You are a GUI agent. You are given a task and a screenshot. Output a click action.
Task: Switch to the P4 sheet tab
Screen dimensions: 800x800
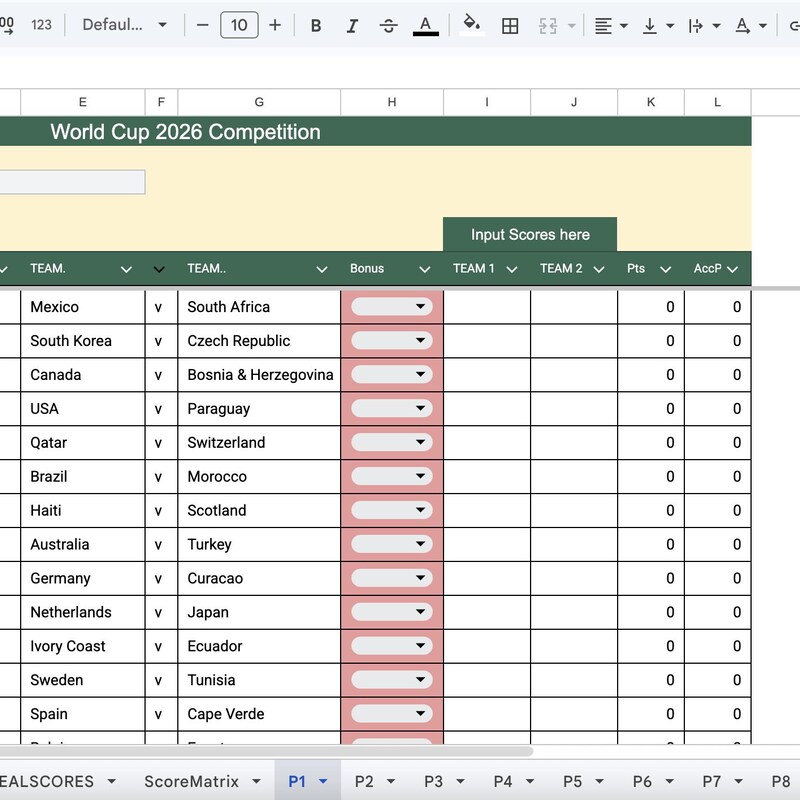503,781
